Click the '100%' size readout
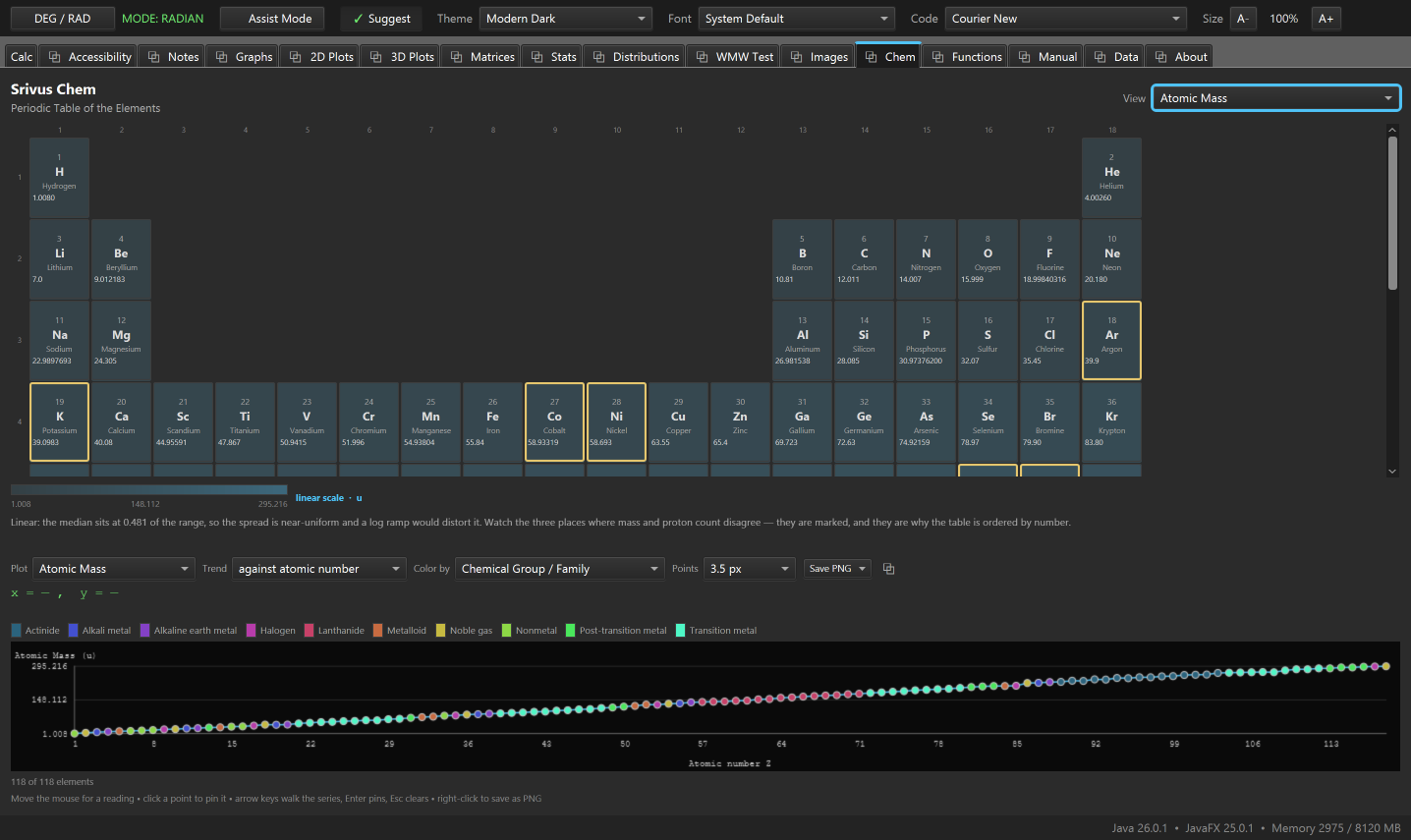 pos(1283,19)
